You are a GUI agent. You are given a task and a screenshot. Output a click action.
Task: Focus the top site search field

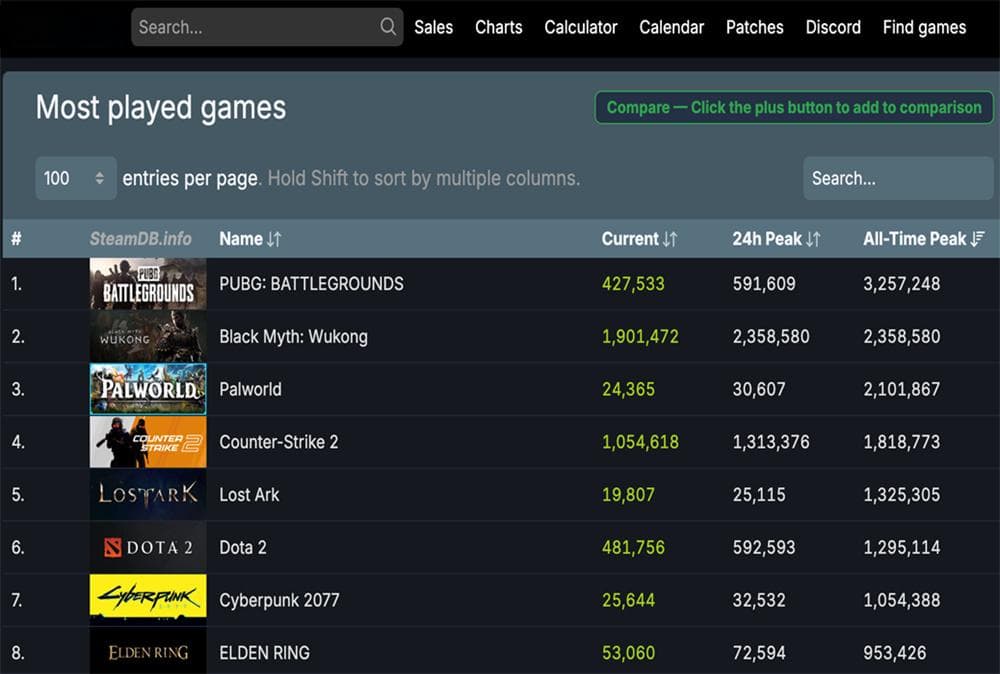[267, 27]
